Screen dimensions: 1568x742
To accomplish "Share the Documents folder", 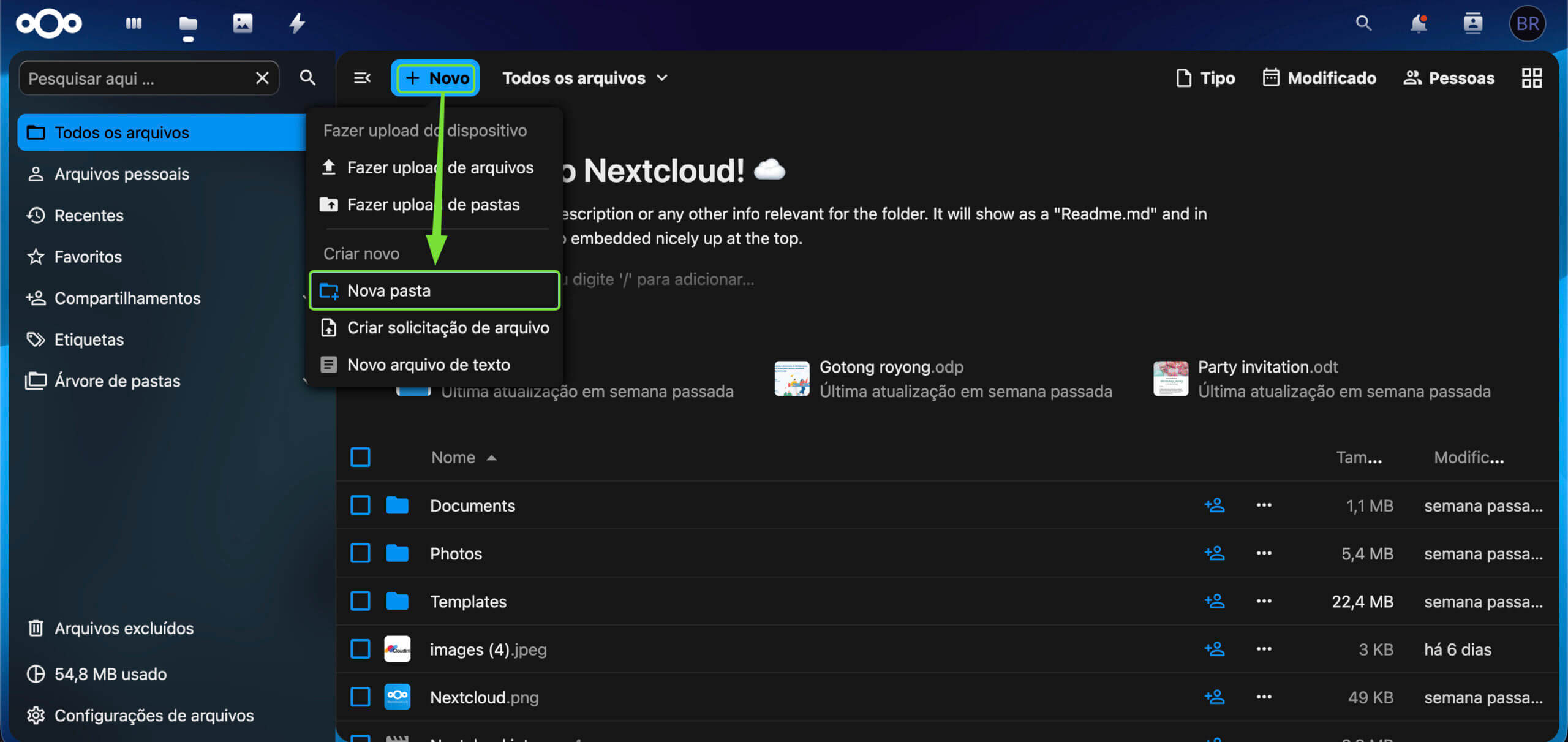I will [1215, 505].
